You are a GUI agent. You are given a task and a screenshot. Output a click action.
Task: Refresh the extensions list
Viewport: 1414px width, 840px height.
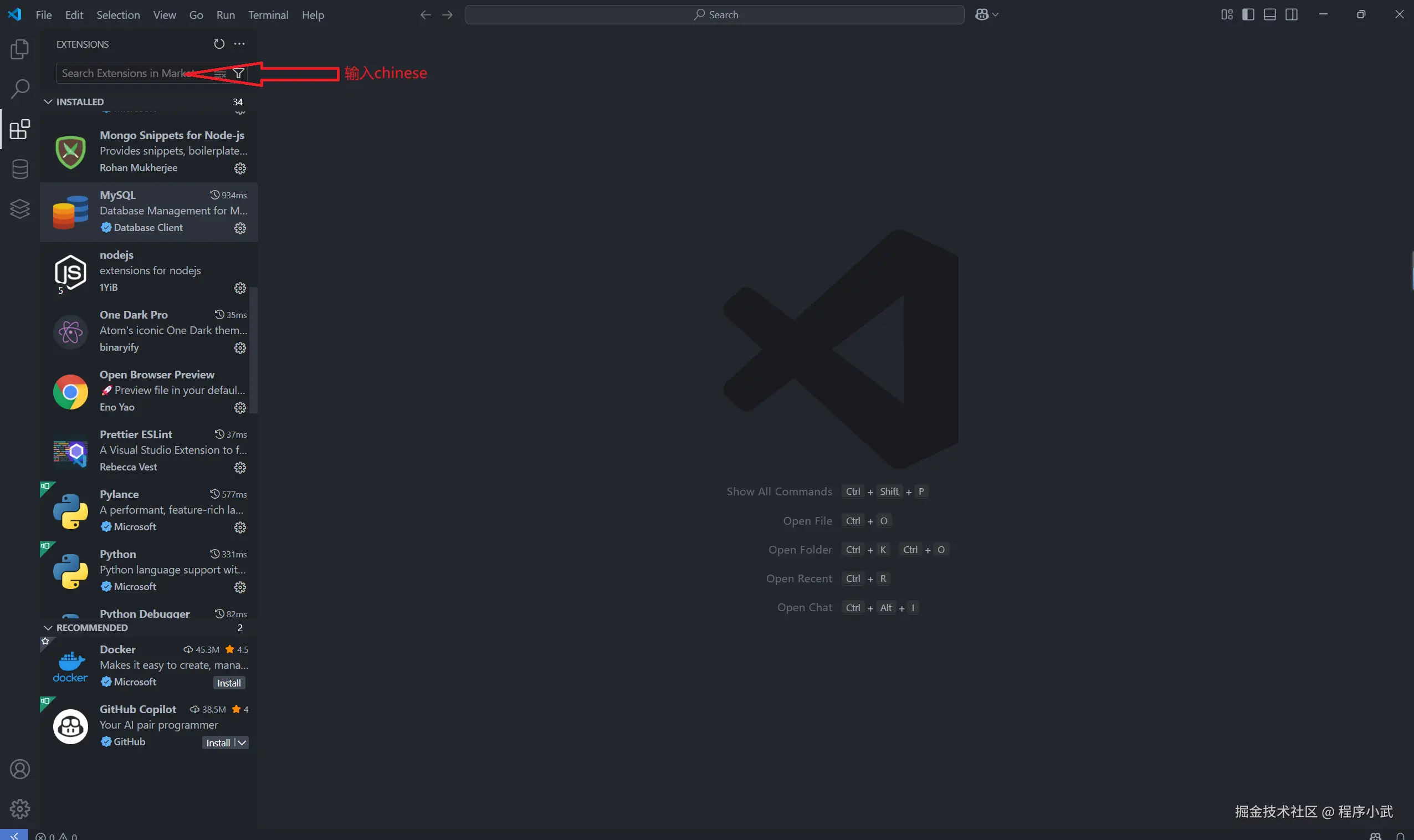coord(219,44)
